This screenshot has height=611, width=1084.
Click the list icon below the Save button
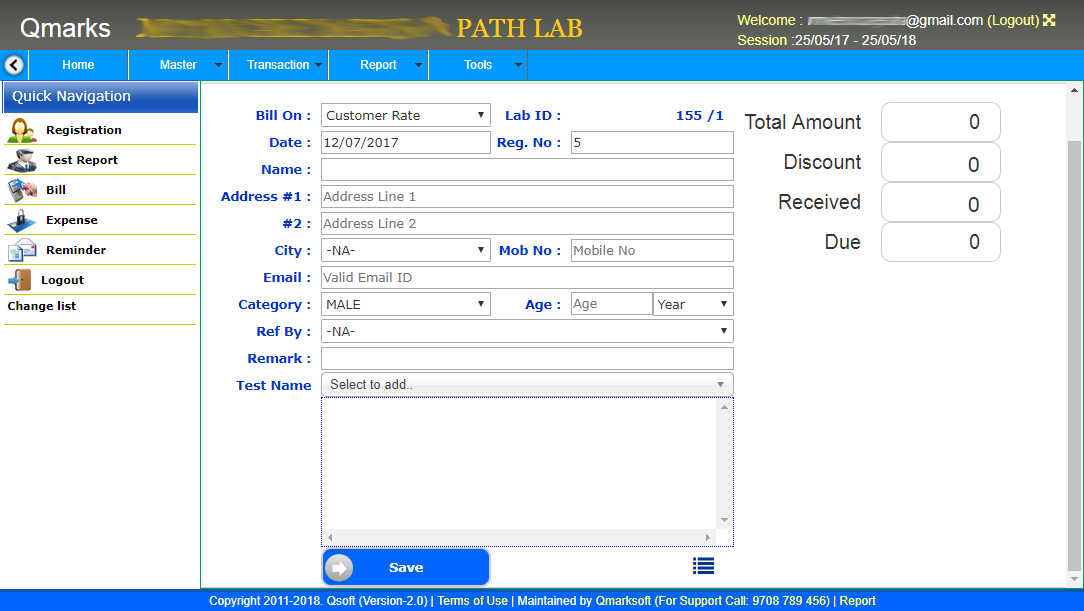click(x=703, y=565)
